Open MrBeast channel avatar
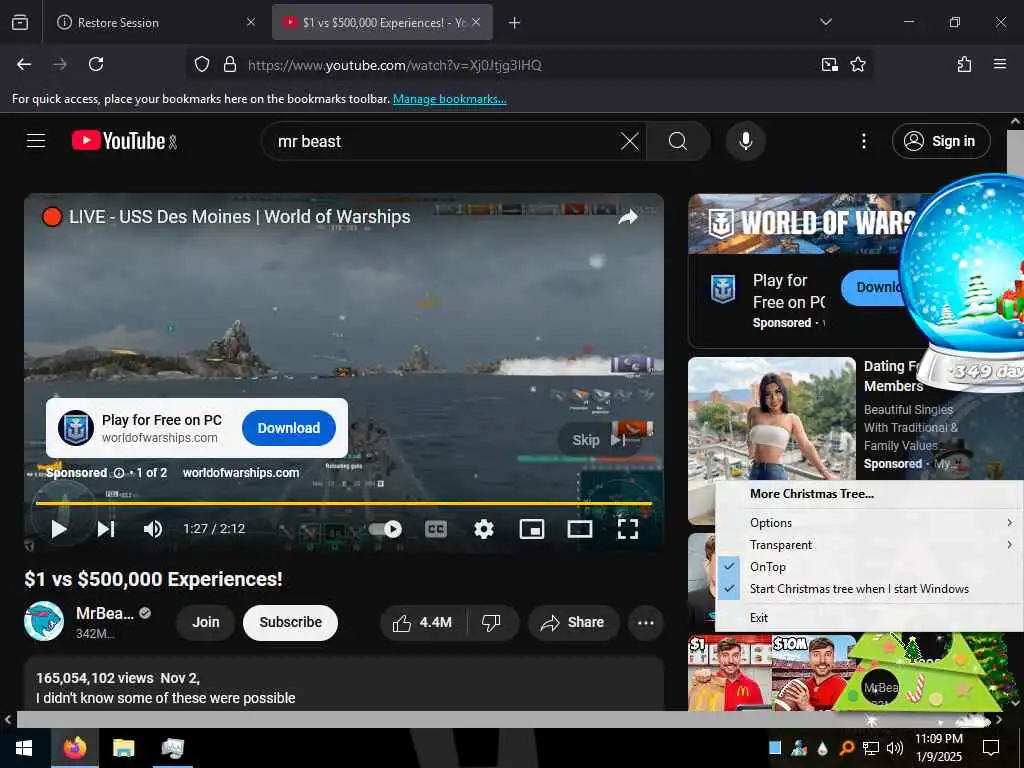This screenshot has height=768, width=1024. click(44, 621)
